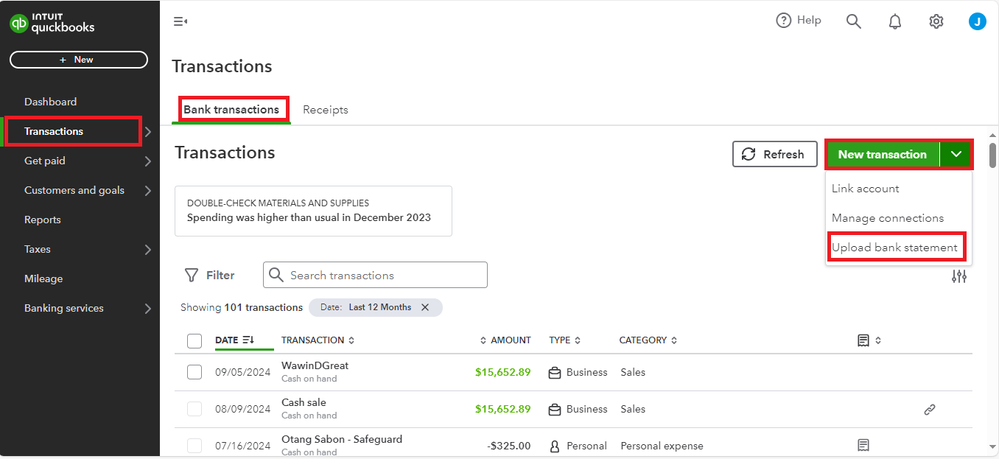Expand the Taxes sidebar chevron
The width and height of the screenshot is (999, 459).
click(x=148, y=249)
